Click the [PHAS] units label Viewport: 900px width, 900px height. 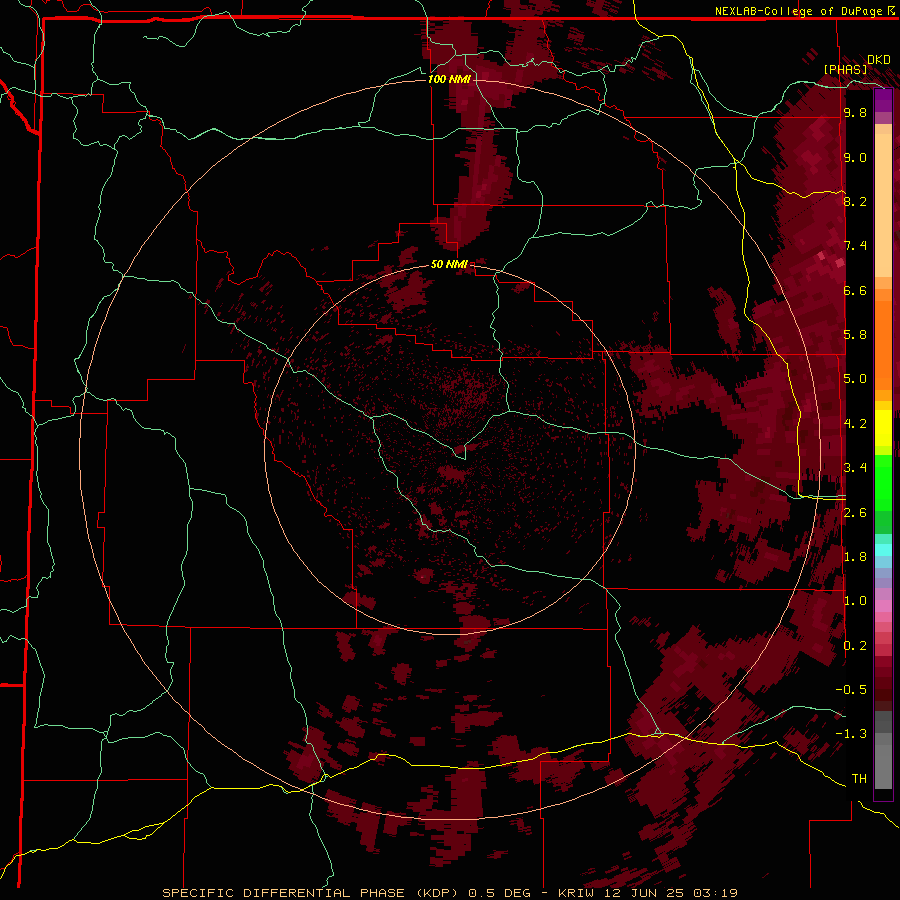click(845, 69)
